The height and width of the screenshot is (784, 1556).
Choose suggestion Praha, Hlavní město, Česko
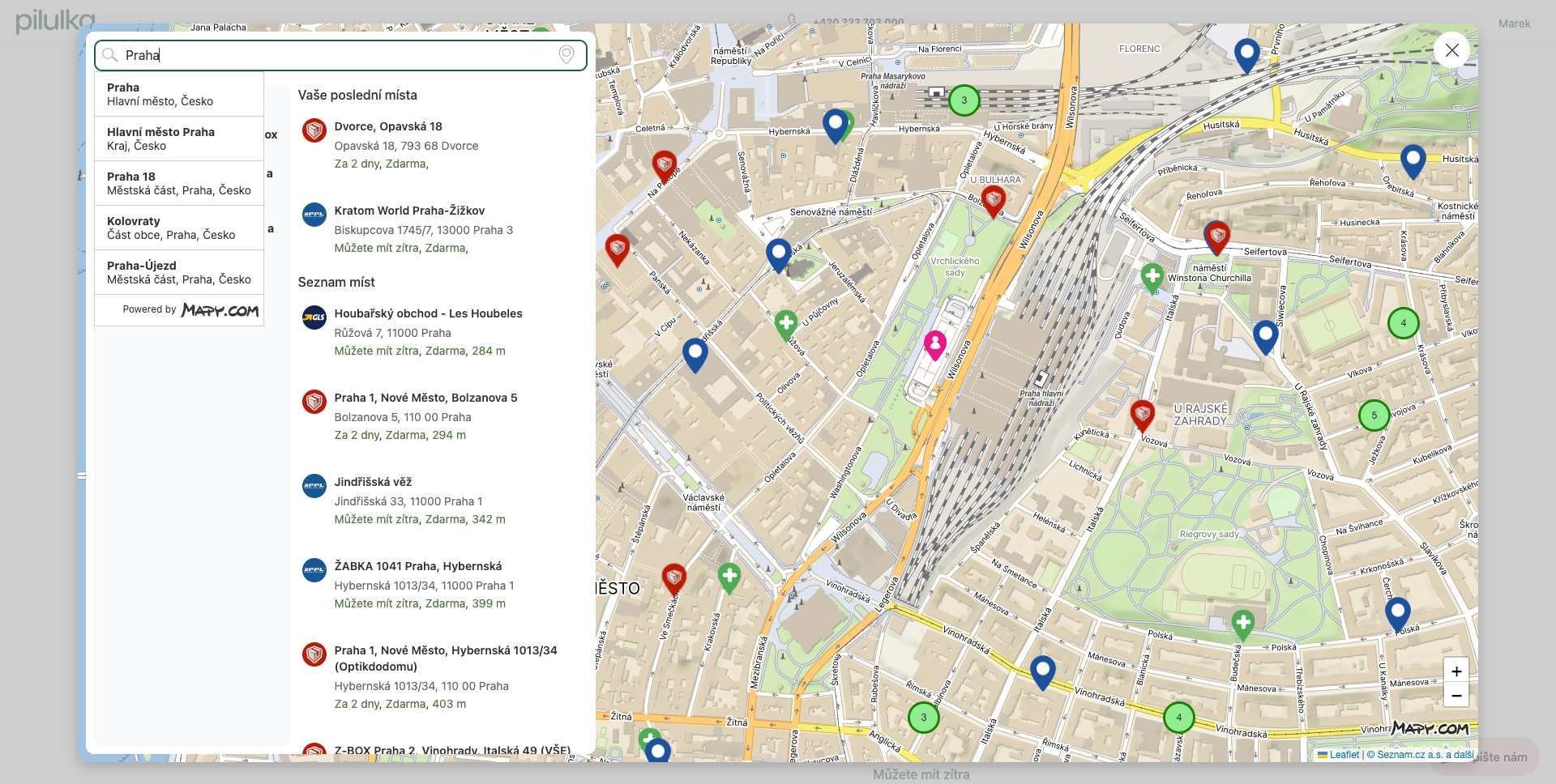coord(179,94)
